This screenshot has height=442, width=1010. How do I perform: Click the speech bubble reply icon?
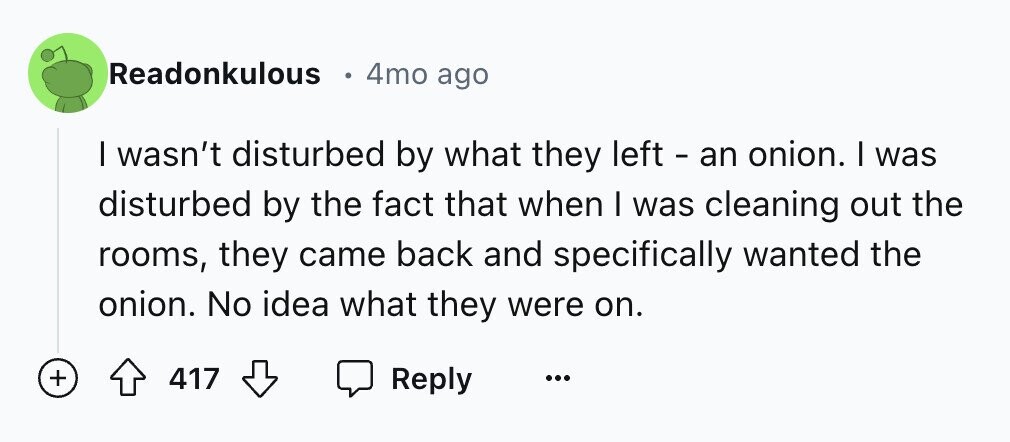[355, 379]
